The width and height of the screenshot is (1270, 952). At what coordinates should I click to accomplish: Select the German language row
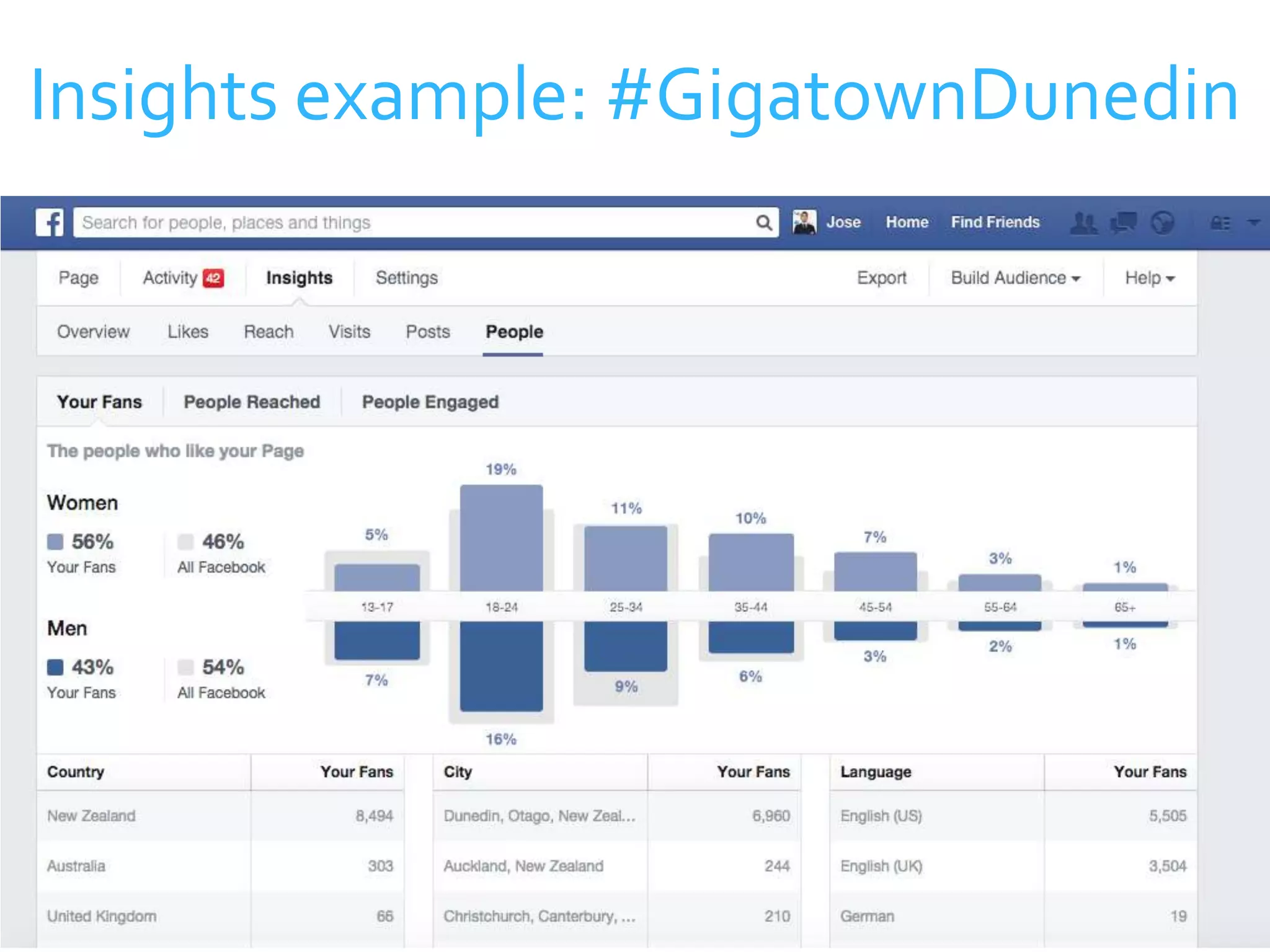pos(1013,916)
